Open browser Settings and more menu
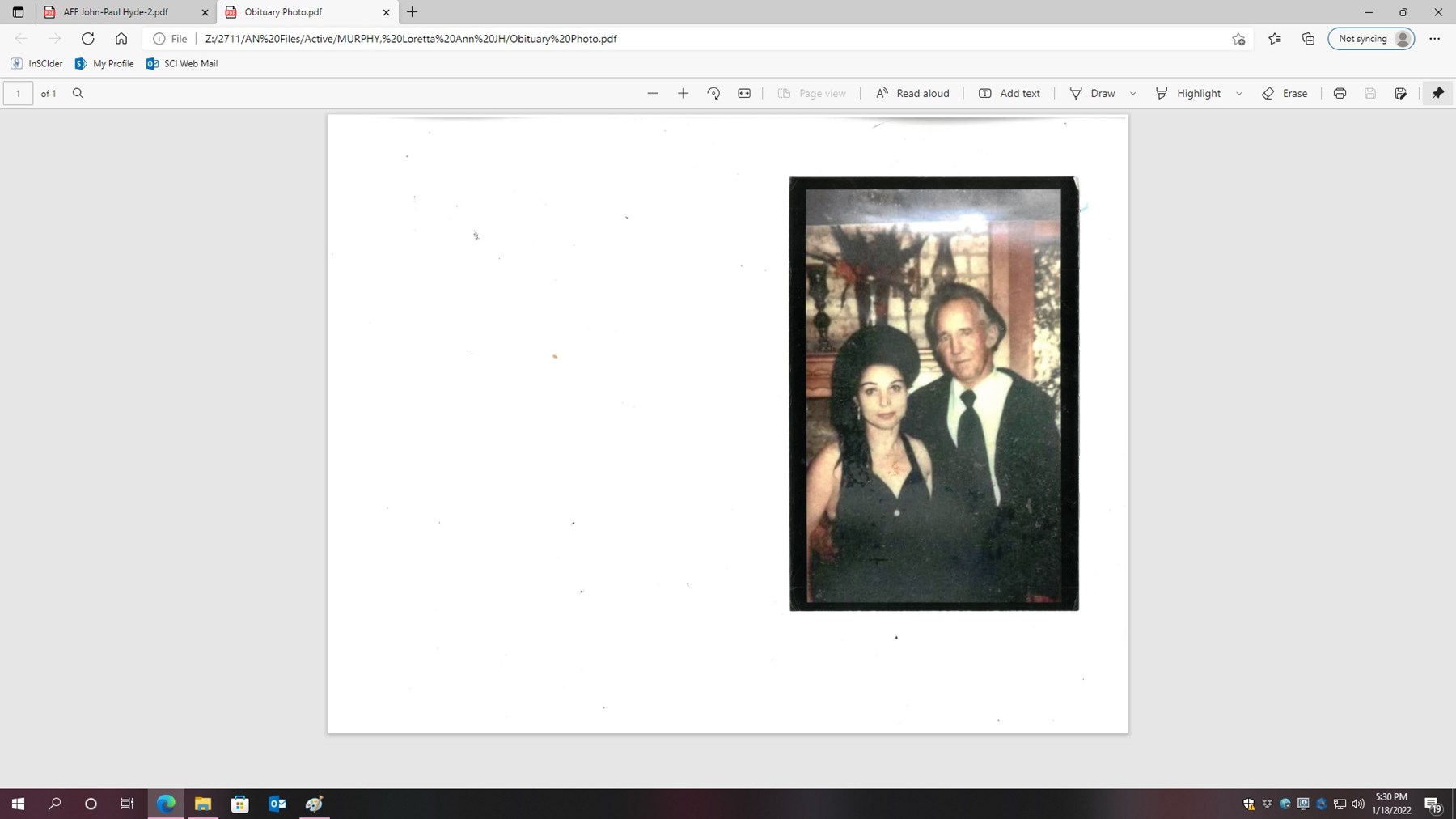The image size is (1456, 819). click(x=1434, y=39)
